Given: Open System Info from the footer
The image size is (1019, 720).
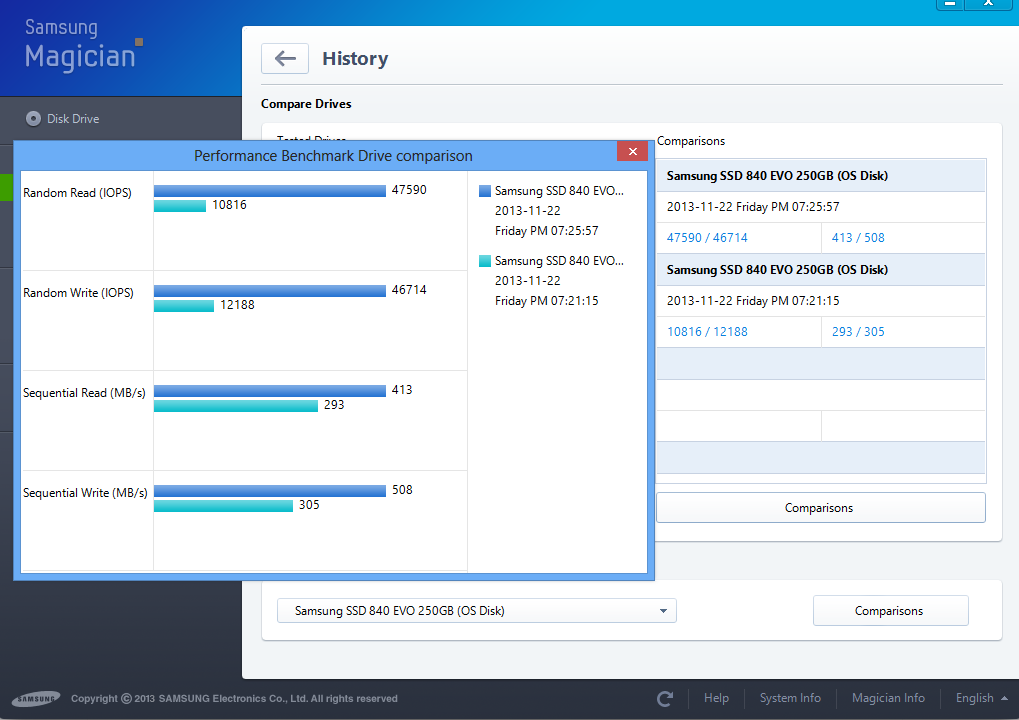Looking at the screenshot, I should (790, 698).
